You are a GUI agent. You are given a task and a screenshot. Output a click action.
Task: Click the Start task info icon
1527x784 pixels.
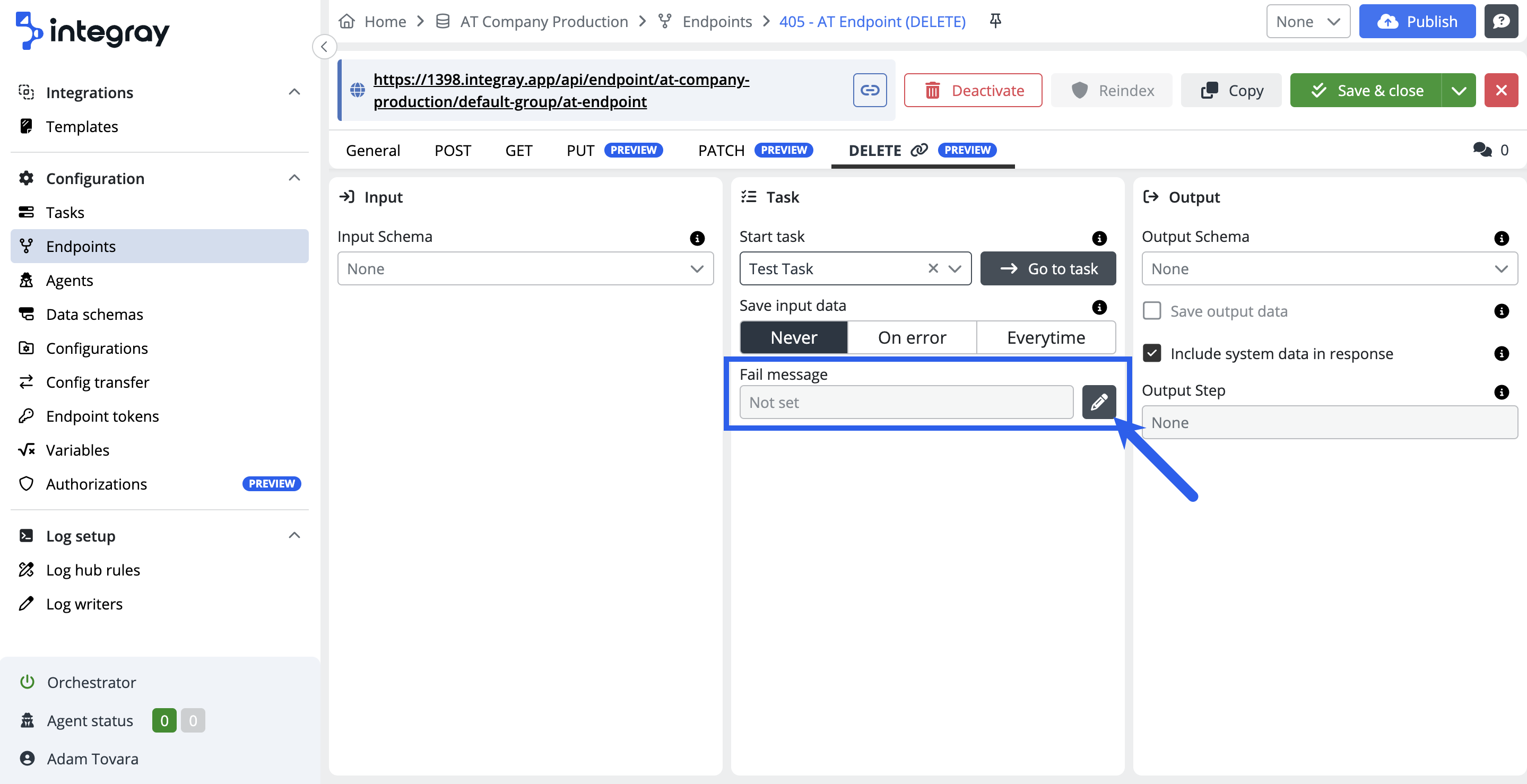[1099, 238]
